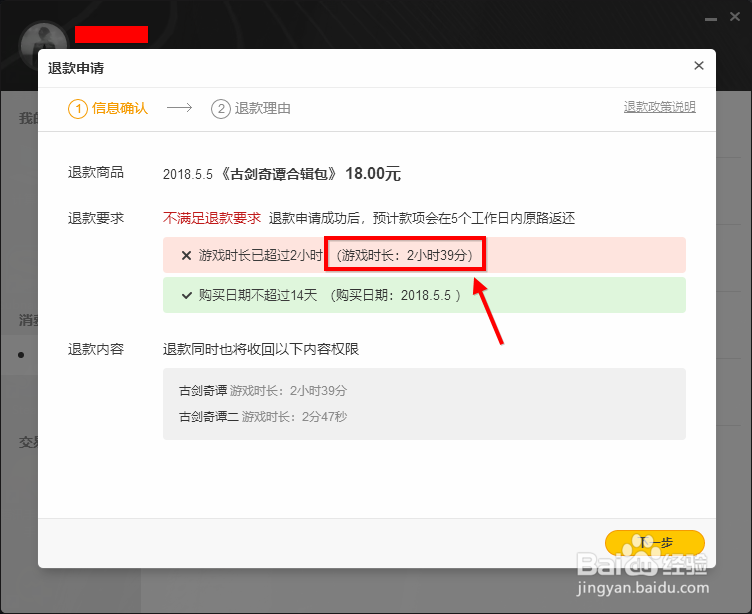Click the refund item 《古剑奇谭合辑包》
752x614 pixels.
[x=279, y=174]
